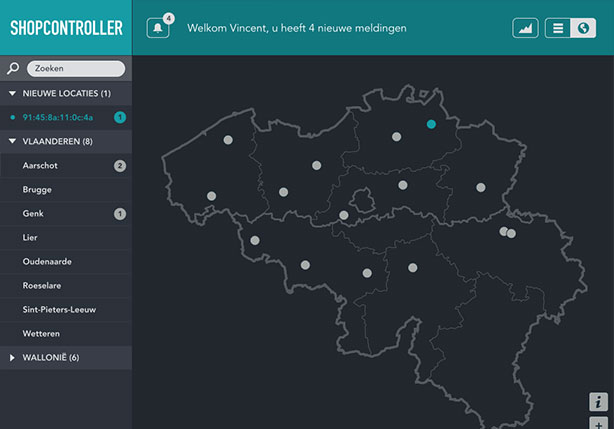The width and height of the screenshot is (614, 429).
Task: Switch to globe map view
Action: (583, 28)
